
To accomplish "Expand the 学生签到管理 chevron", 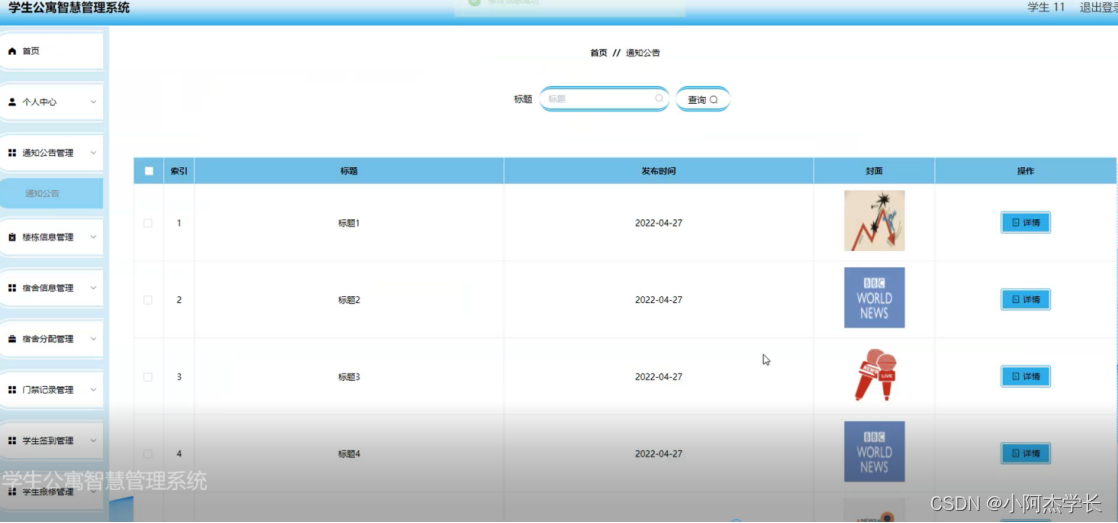I will tap(93, 440).
